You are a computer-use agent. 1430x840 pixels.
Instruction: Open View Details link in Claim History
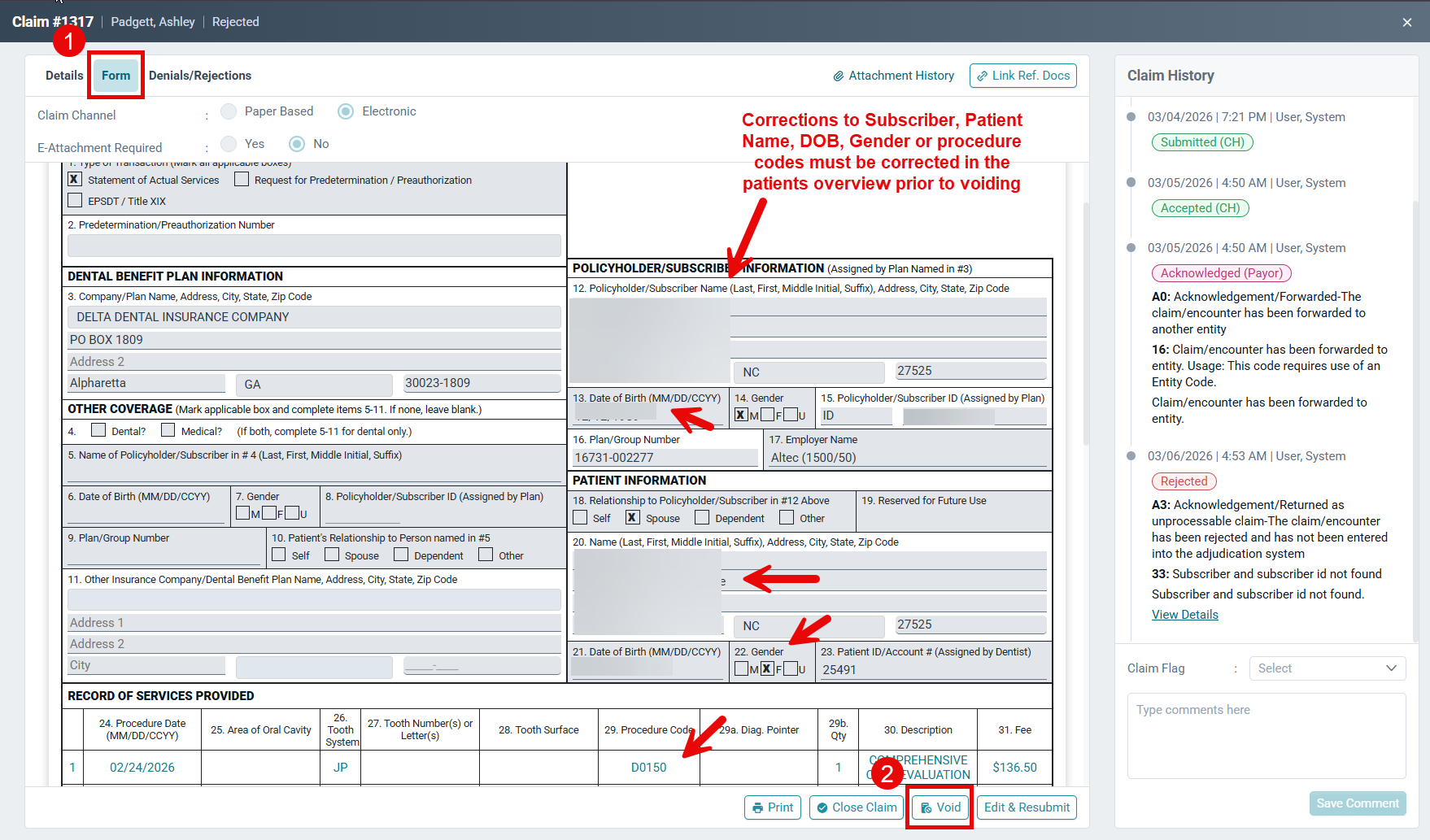[x=1184, y=615]
